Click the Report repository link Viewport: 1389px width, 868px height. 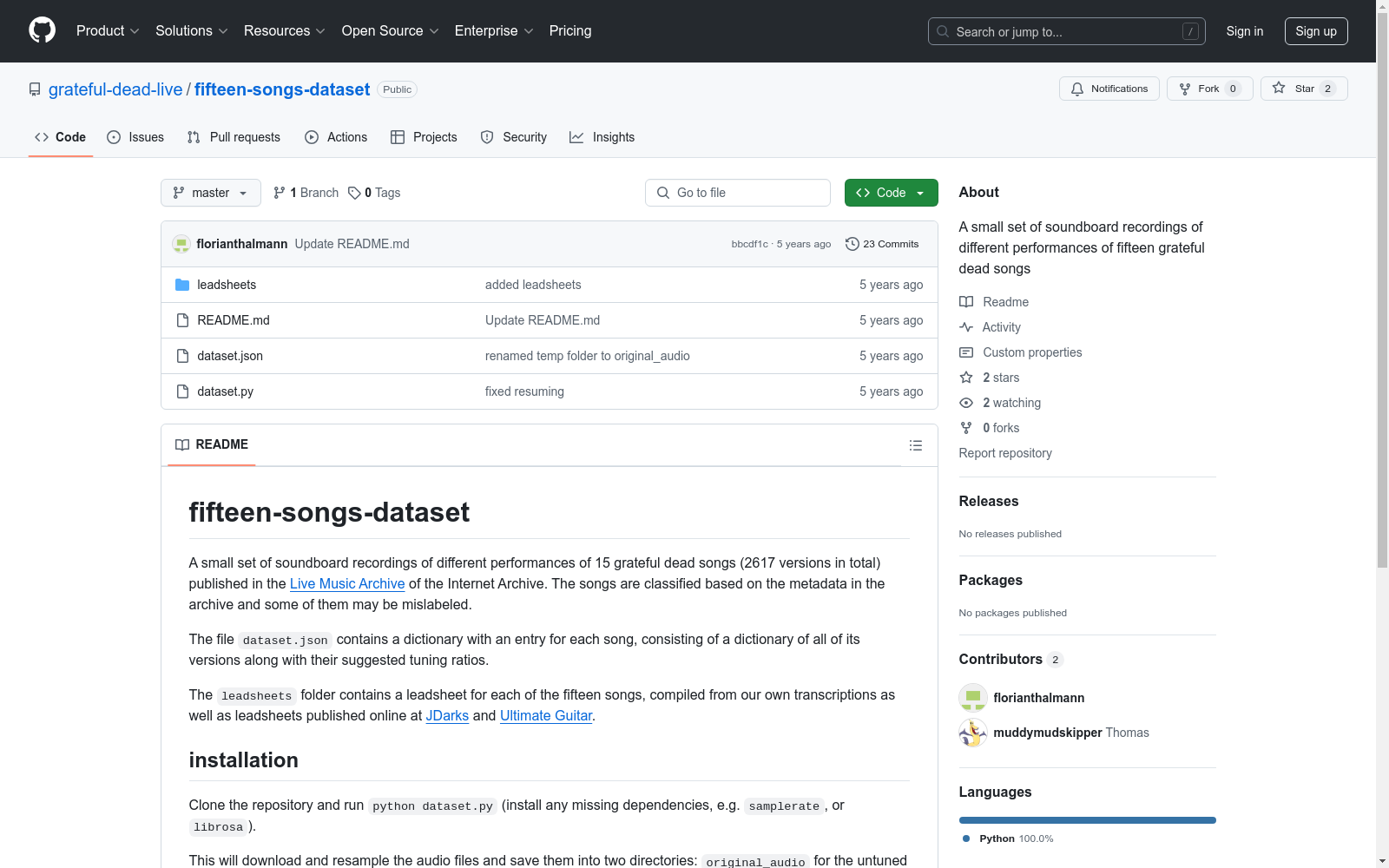pyautogui.click(x=1005, y=453)
